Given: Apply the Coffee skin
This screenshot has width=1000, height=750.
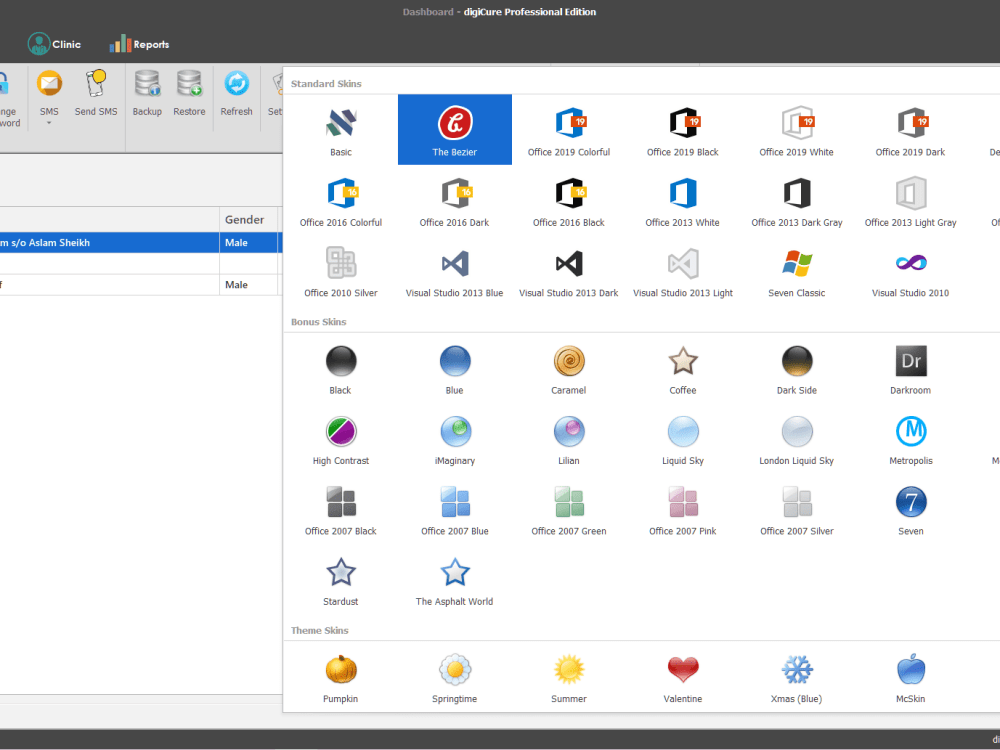Looking at the screenshot, I should pos(682,369).
